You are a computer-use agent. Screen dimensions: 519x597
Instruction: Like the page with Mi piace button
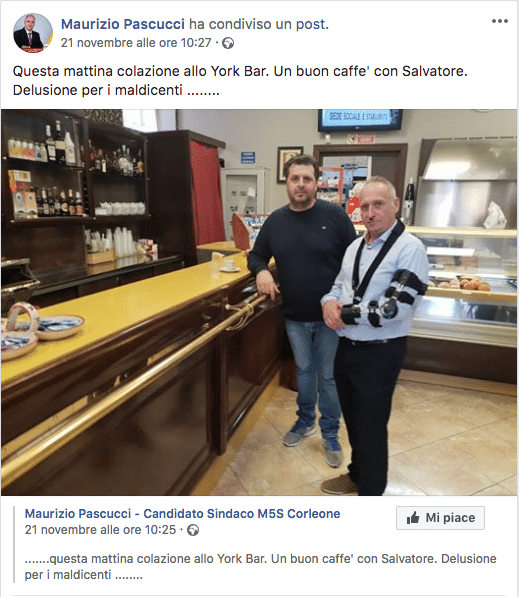(440, 518)
